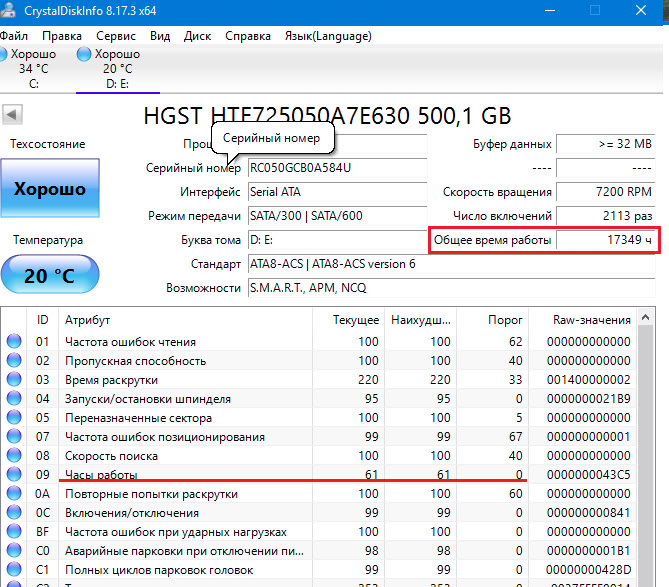This screenshot has width=669, height=587.
Task: Select the Запуски/остановки шпинделя row
Action: 319,398
